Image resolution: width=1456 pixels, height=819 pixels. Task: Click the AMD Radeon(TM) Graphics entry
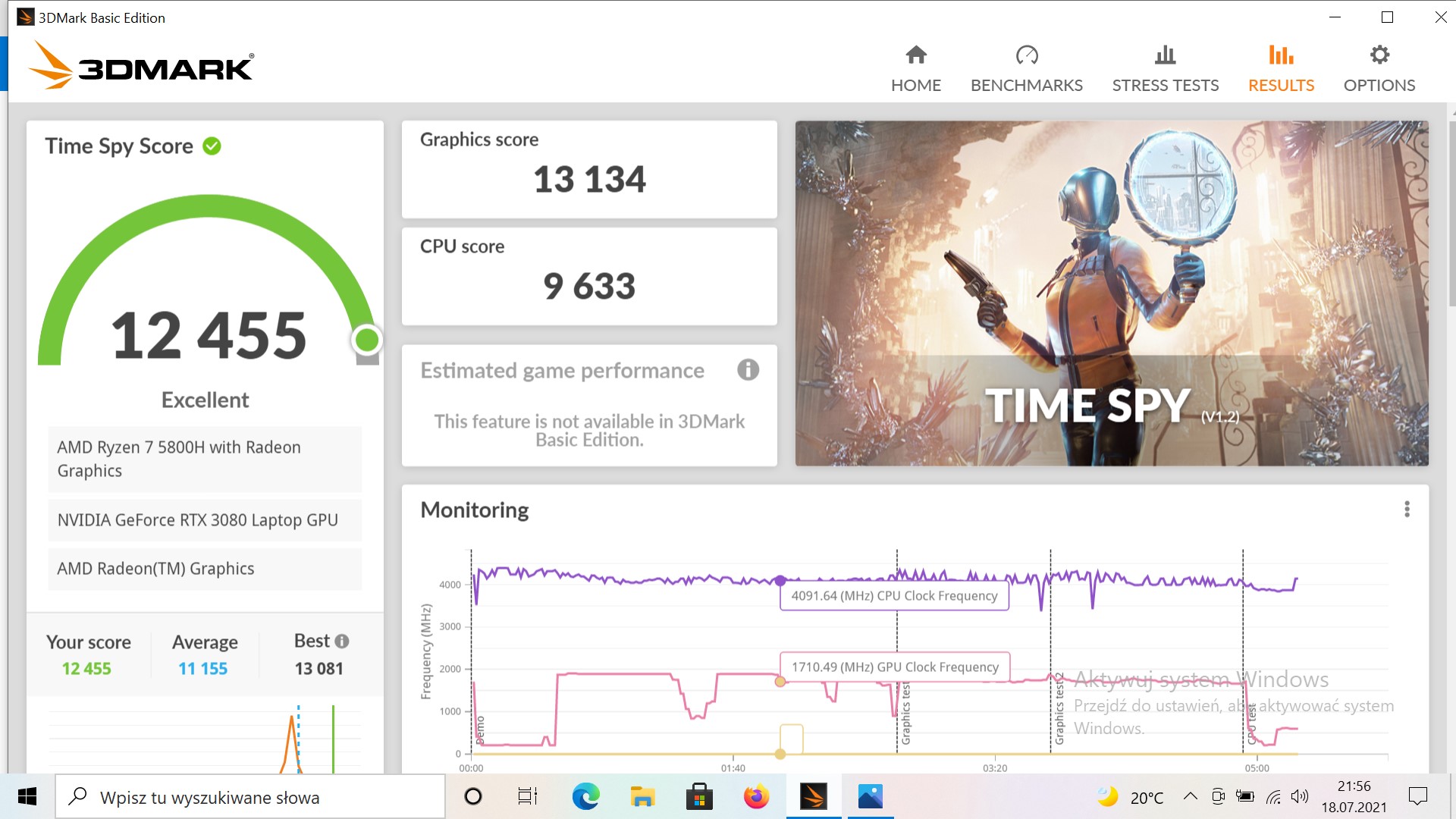(205, 569)
